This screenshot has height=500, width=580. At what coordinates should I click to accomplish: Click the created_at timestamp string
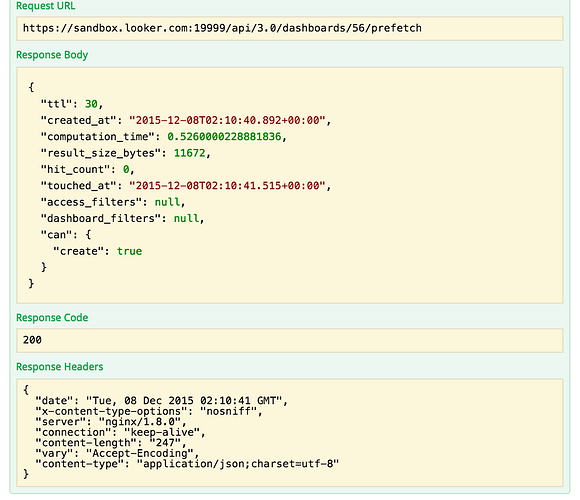(x=227, y=120)
